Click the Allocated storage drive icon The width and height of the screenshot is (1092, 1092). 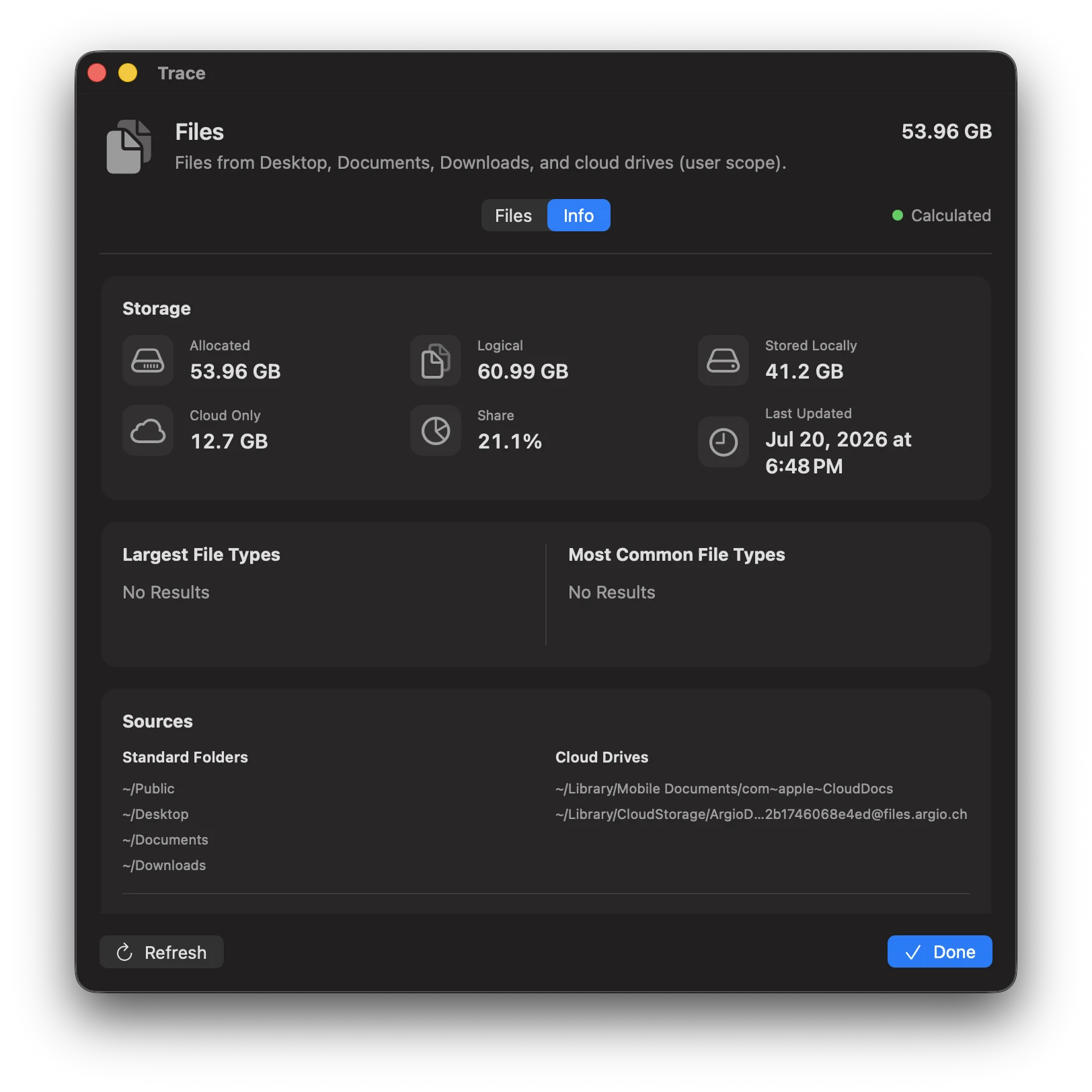[148, 360]
